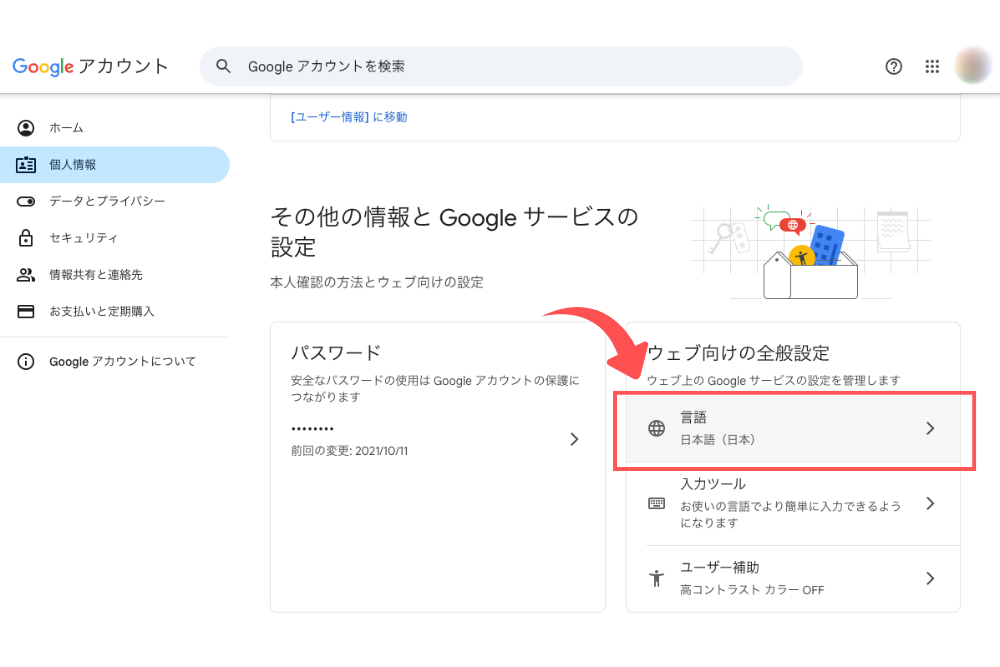Viewport: 1000px width, 667px height.
Task: Click the [ユーザー情報] に移動 link
Action: (x=349, y=117)
